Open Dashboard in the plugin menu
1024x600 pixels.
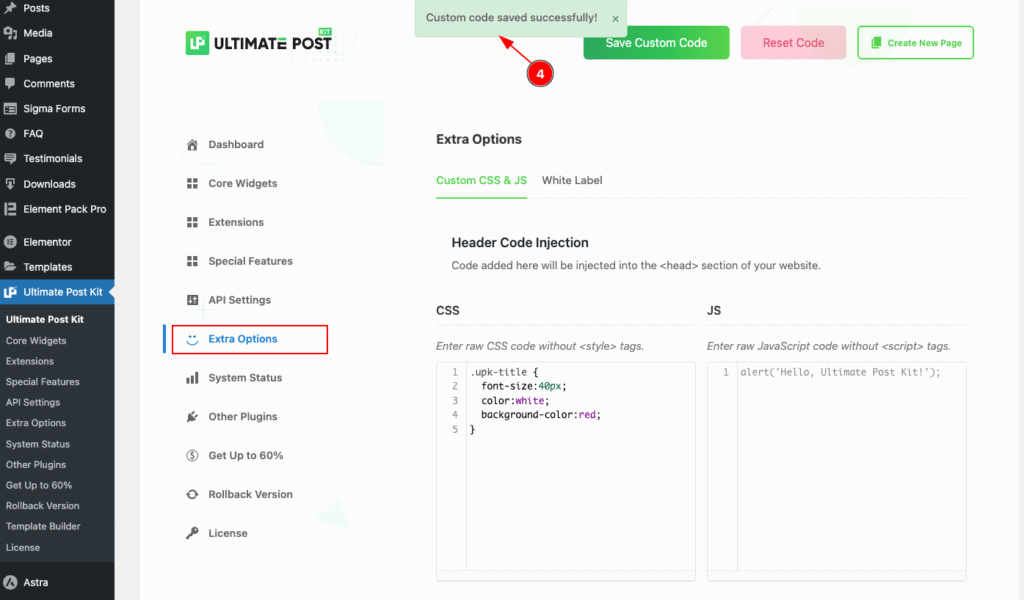point(236,144)
